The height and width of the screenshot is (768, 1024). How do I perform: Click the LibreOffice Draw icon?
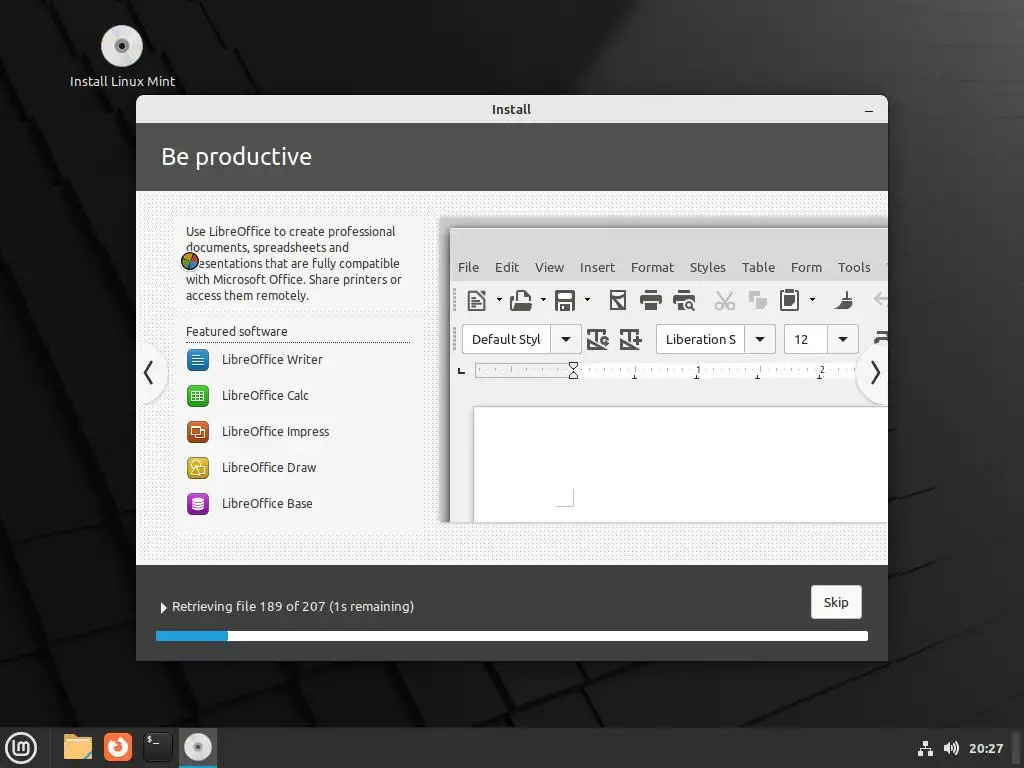[x=198, y=468]
